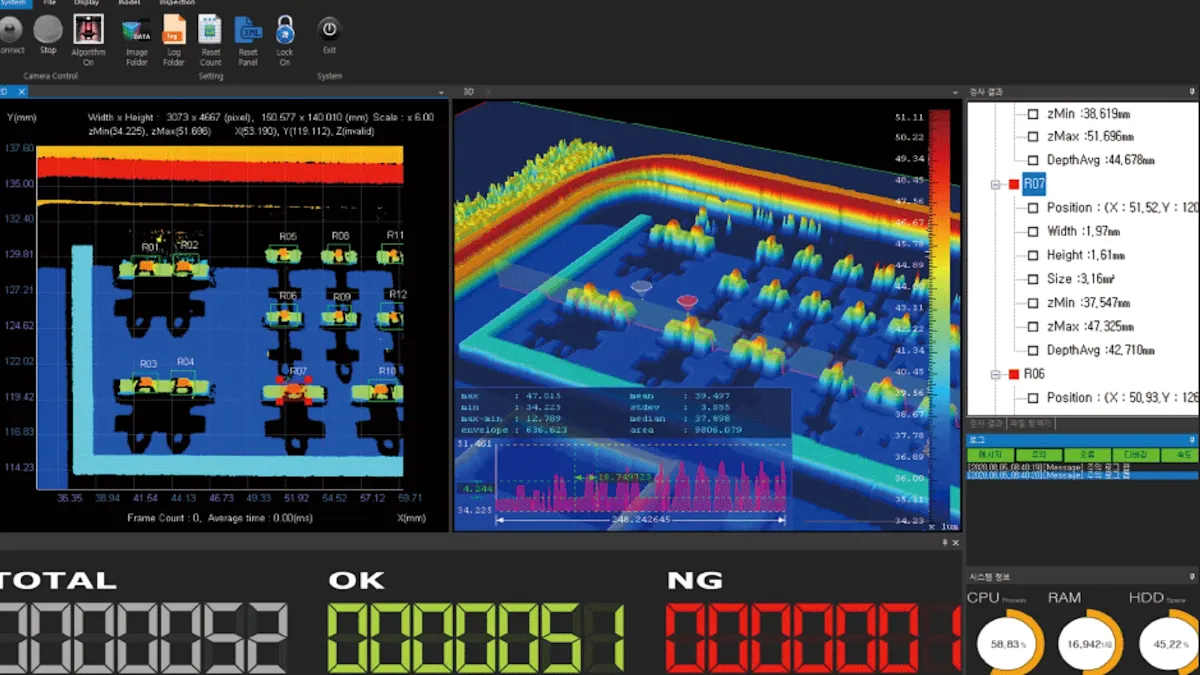Click the OK counter display
Viewport: 1200px width, 675px height.
[476, 637]
